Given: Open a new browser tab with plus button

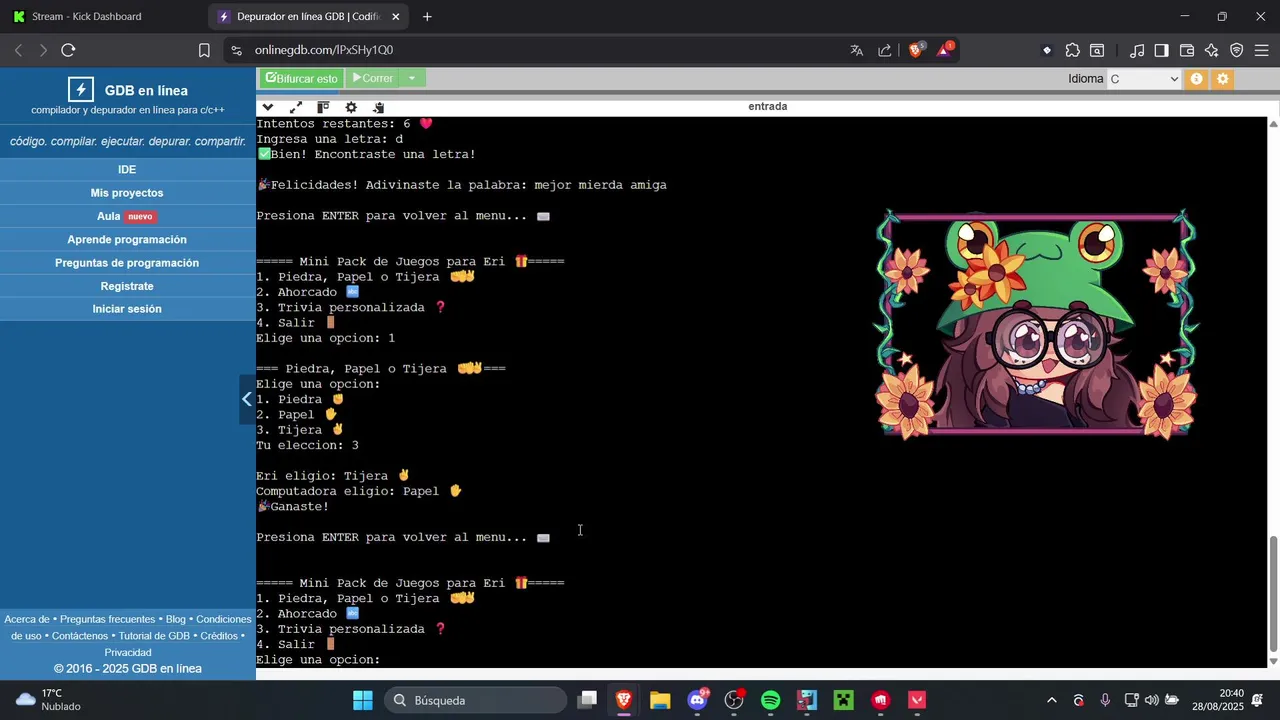Looking at the screenshot, I should (x=427, y=17).
